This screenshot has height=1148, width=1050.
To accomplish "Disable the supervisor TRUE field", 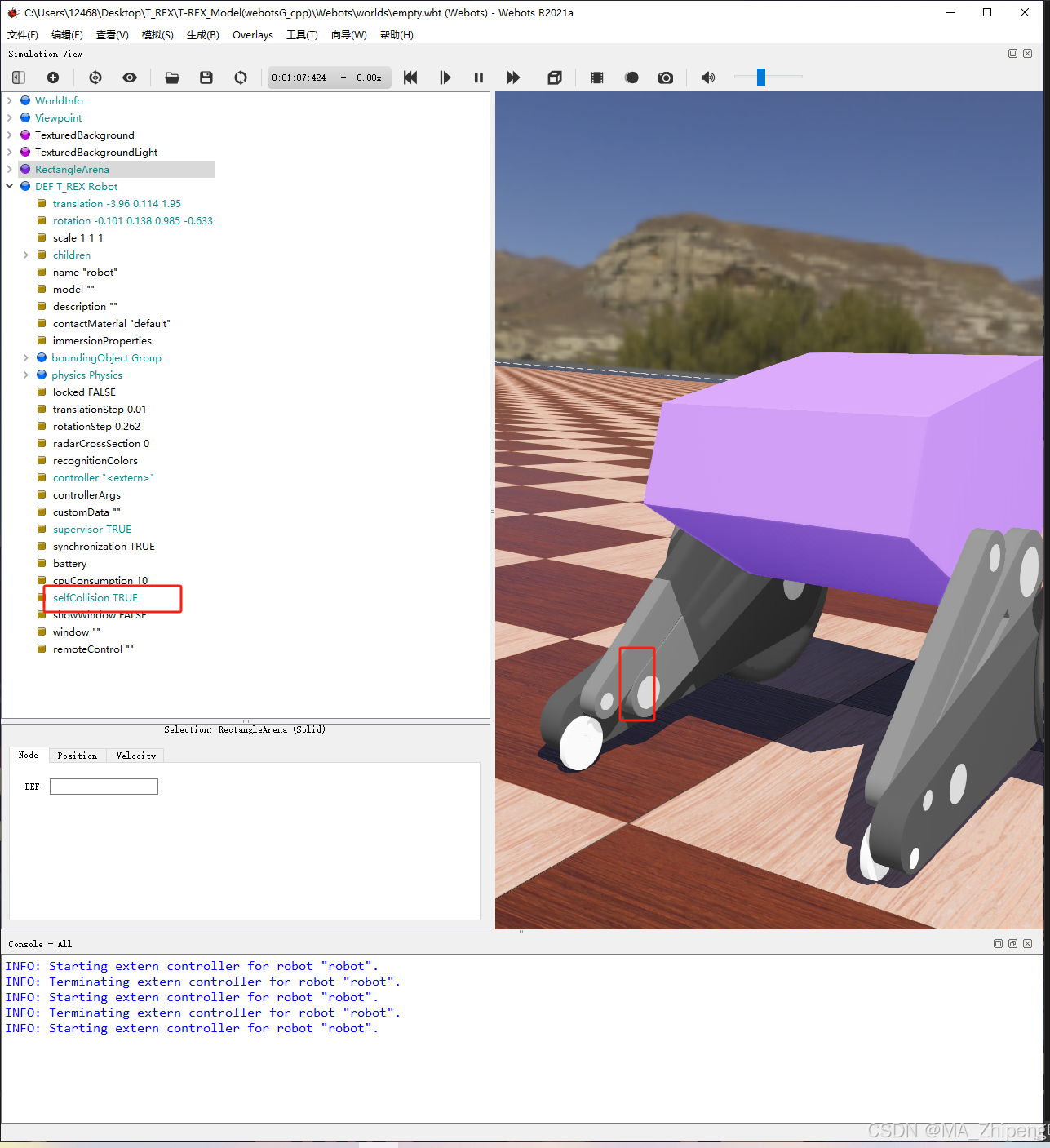I will click(91, 529).
